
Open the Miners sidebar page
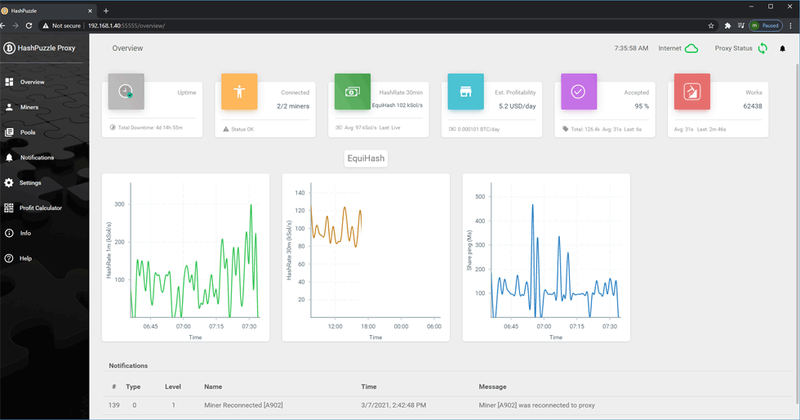(29, 107)
